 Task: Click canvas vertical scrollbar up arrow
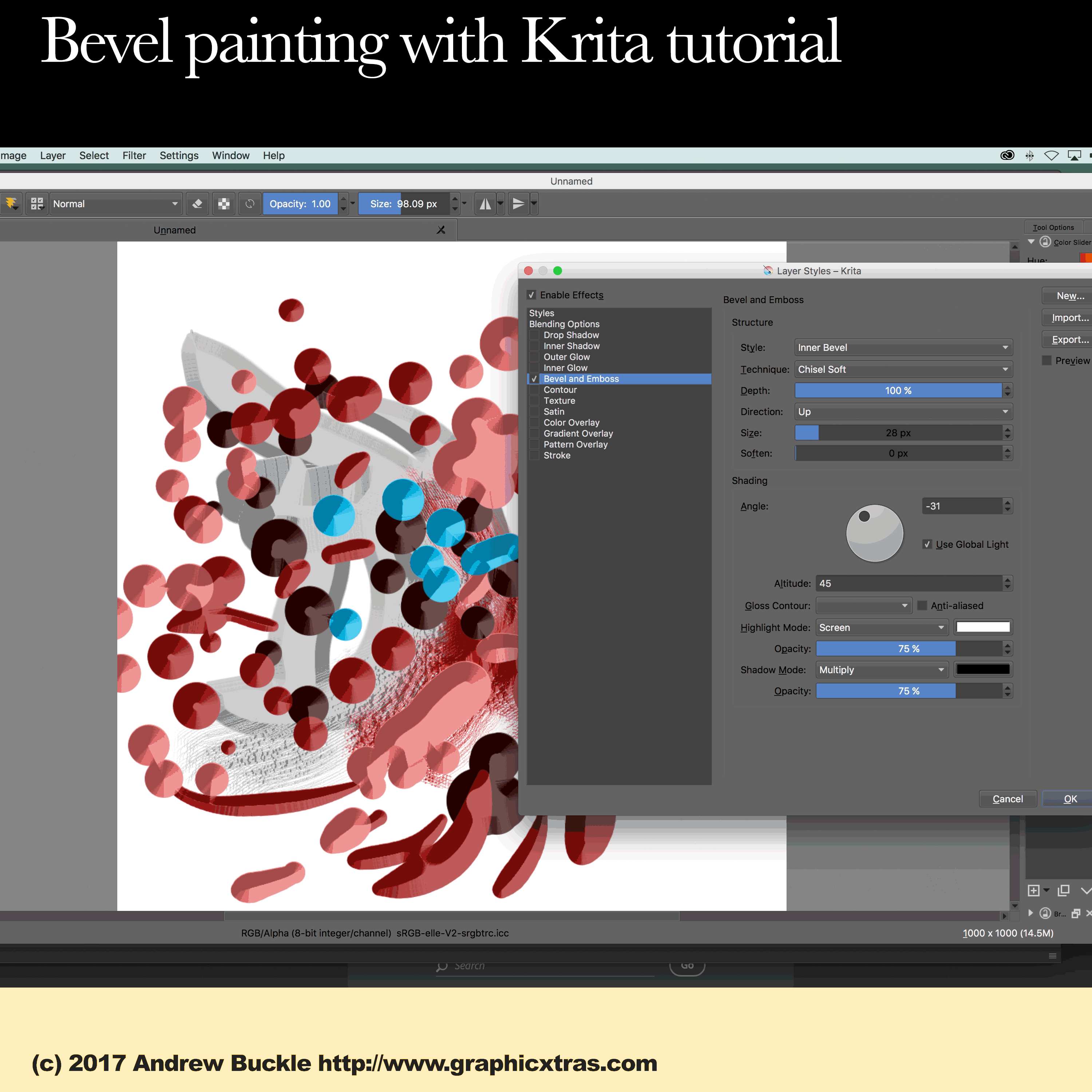(1015, 246)
